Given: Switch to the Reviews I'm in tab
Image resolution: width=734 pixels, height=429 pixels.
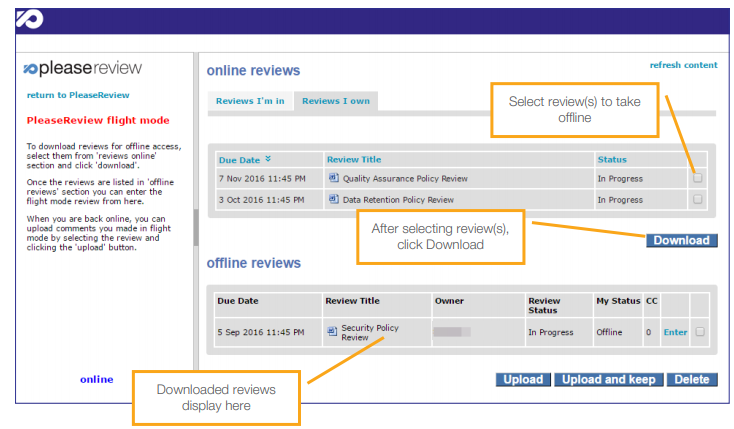Looking at the screenshot, I should point(250,101).
